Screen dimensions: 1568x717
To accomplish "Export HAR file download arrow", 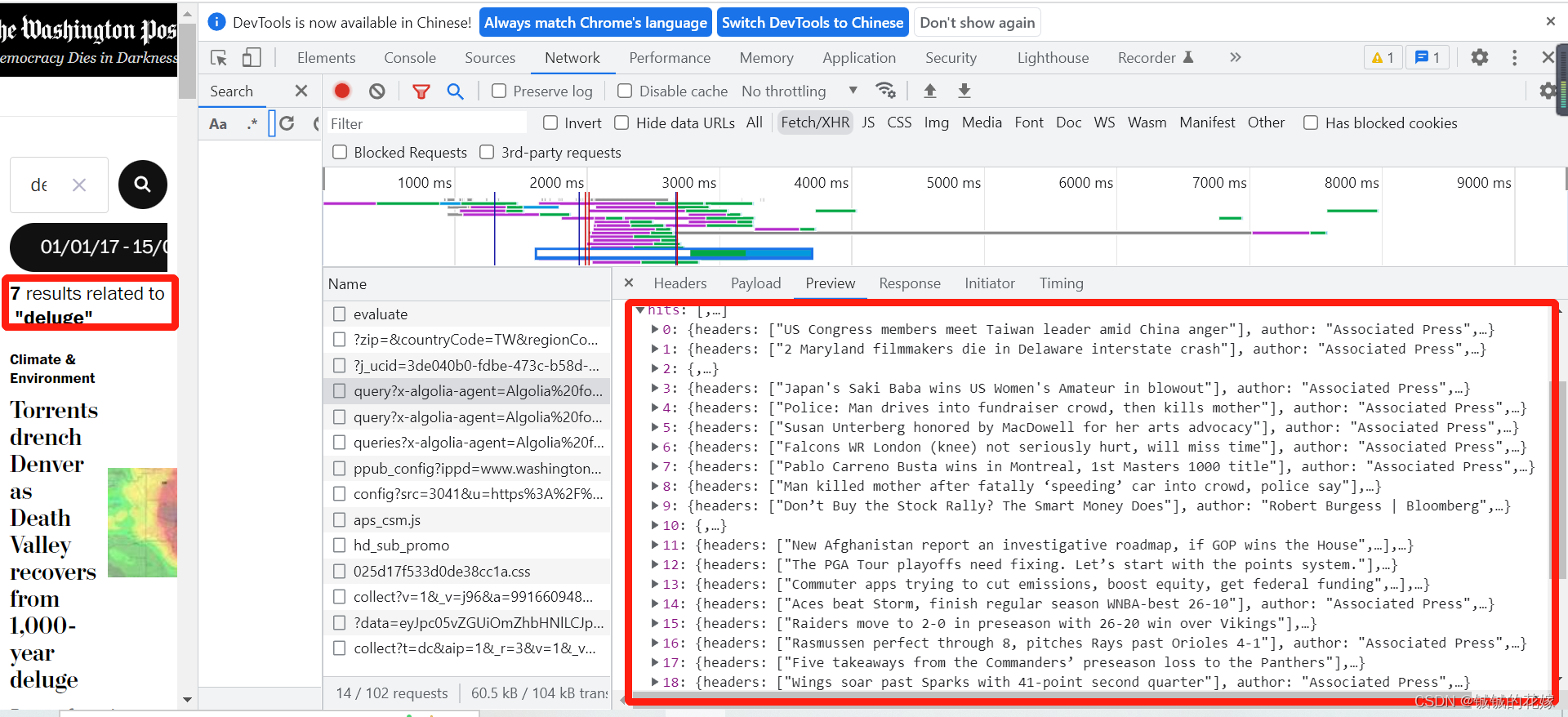I will tap(964, 91).
